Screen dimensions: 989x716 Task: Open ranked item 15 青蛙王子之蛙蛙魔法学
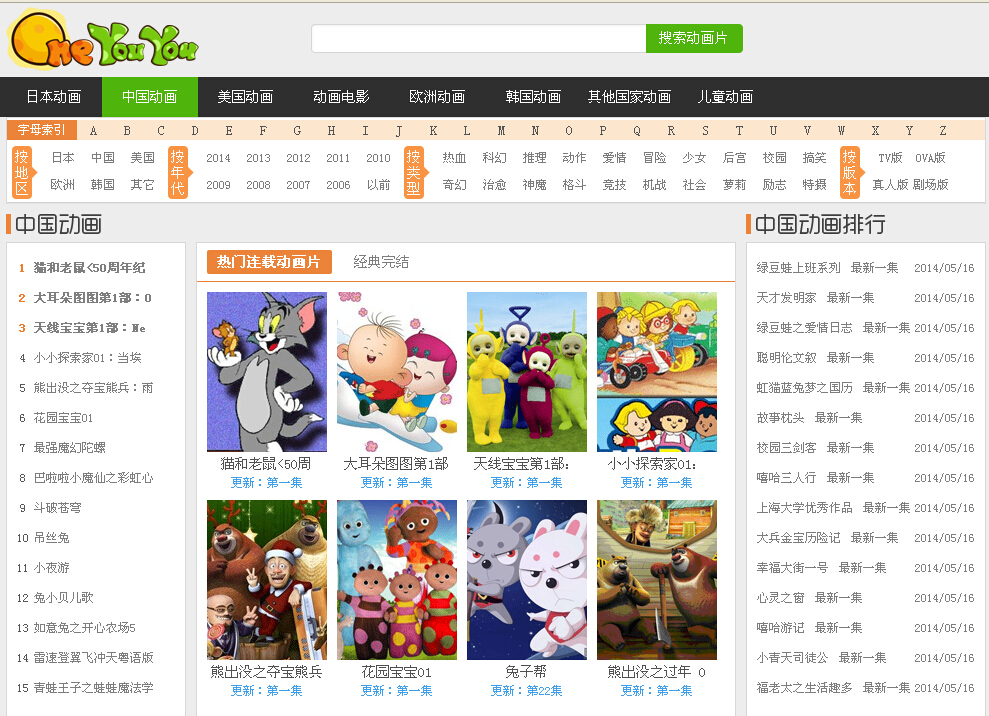[93, 688]
